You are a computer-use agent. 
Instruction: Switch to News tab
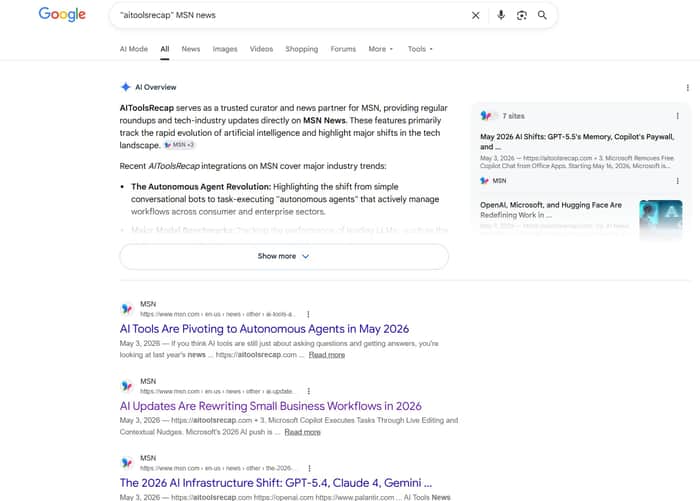pyautogui.click(x=191, y=49)
